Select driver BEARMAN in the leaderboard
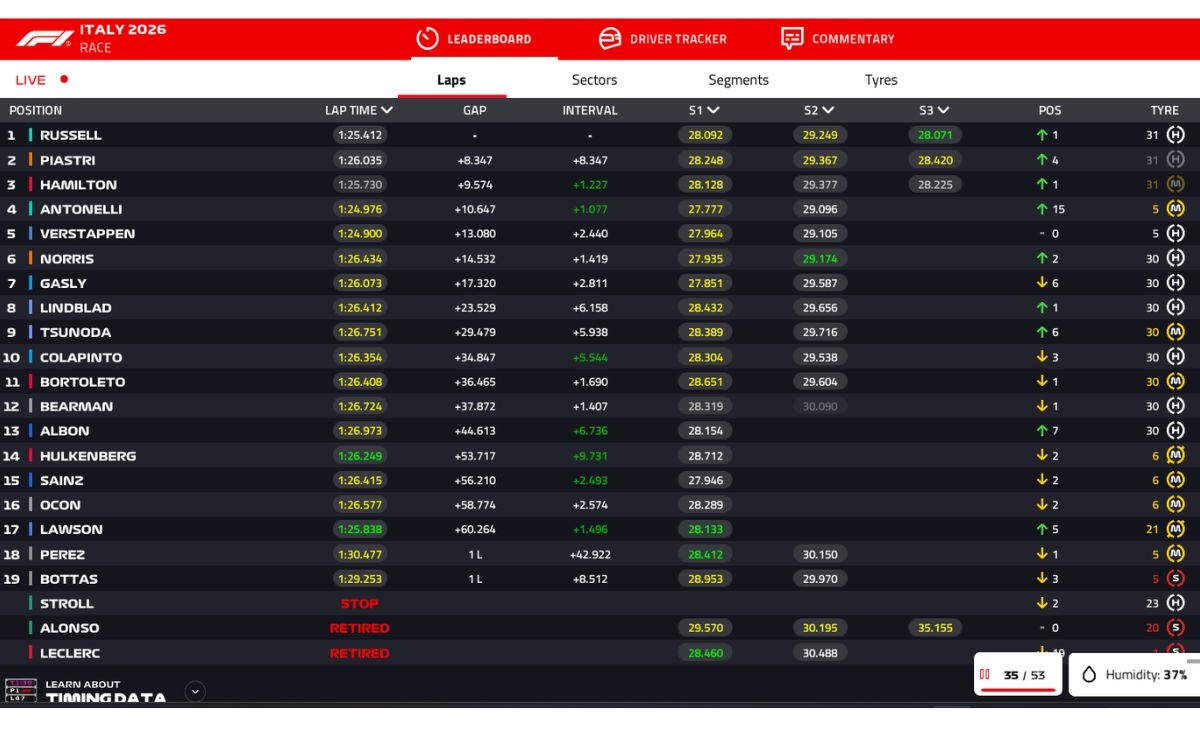 76,406
